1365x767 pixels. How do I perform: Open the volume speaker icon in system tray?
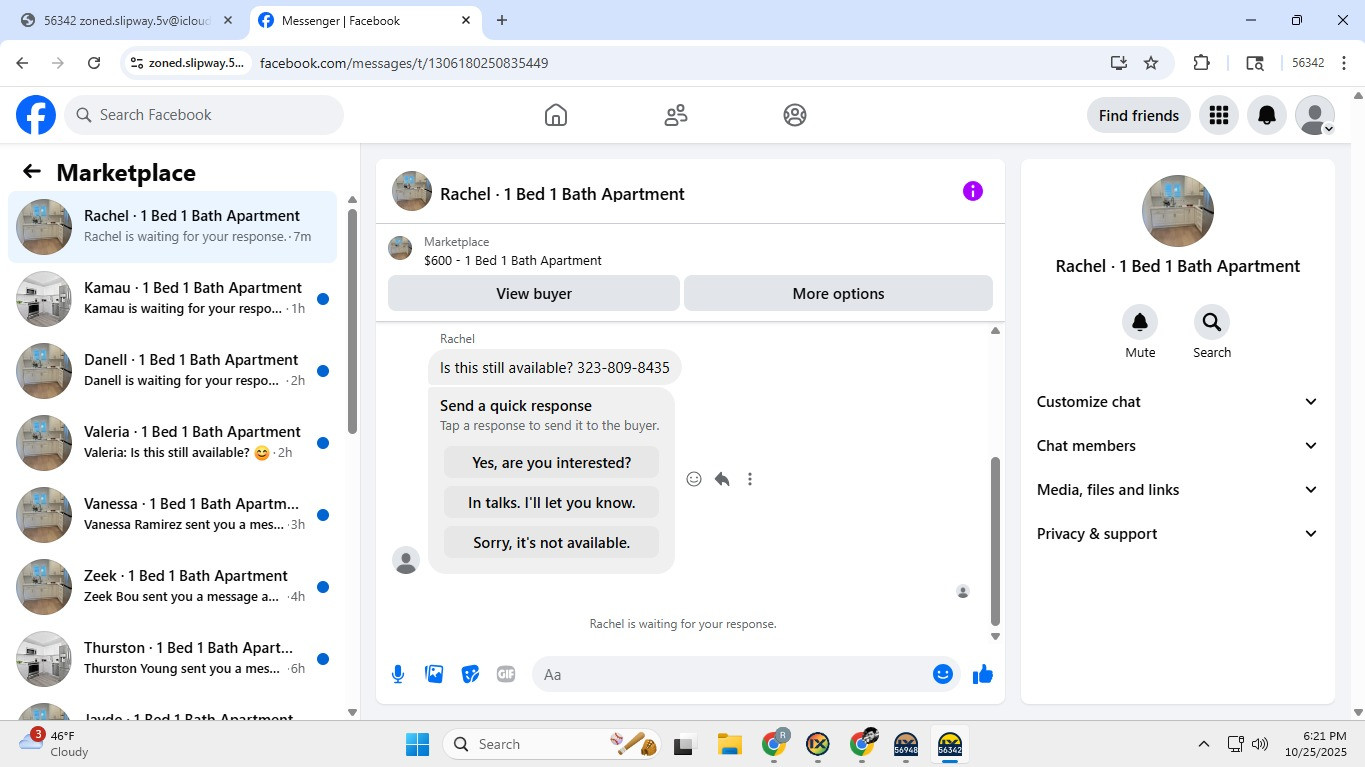click(1260, 744)
